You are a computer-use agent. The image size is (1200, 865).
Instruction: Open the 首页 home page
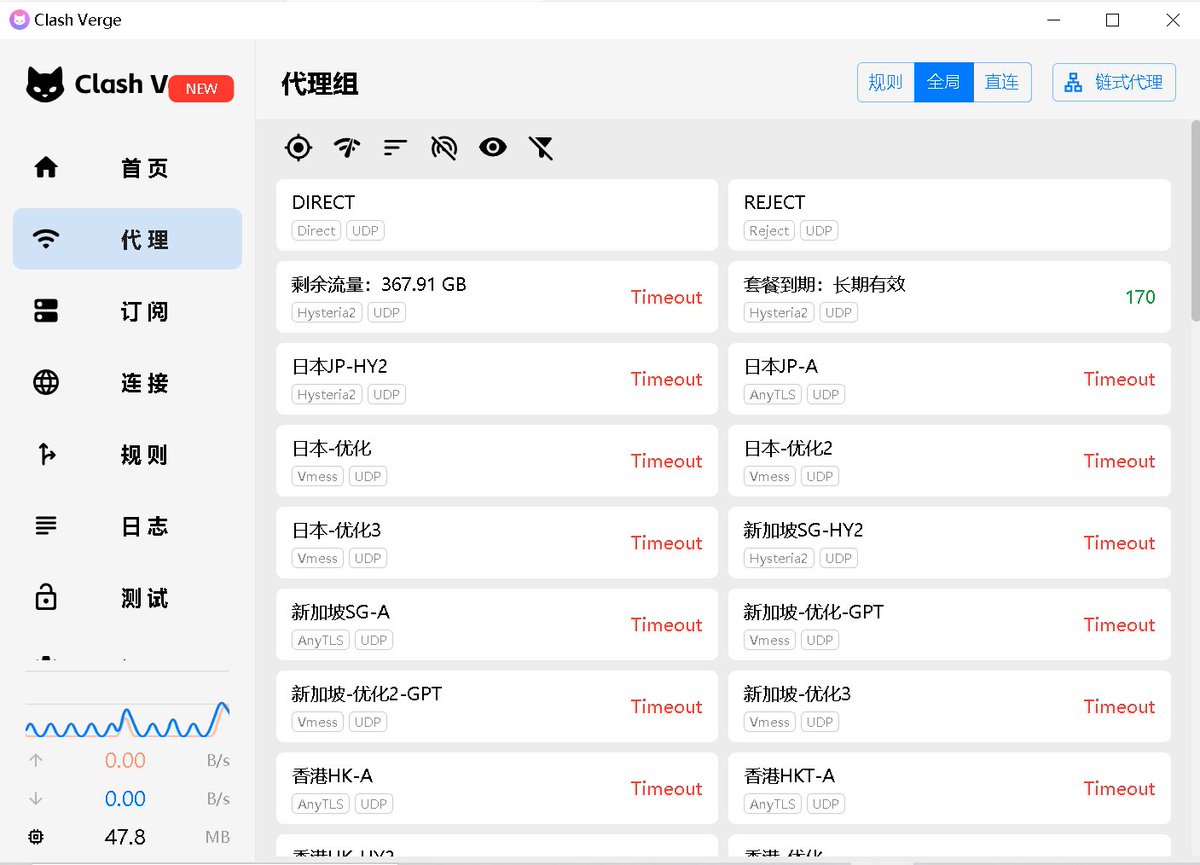127,168
